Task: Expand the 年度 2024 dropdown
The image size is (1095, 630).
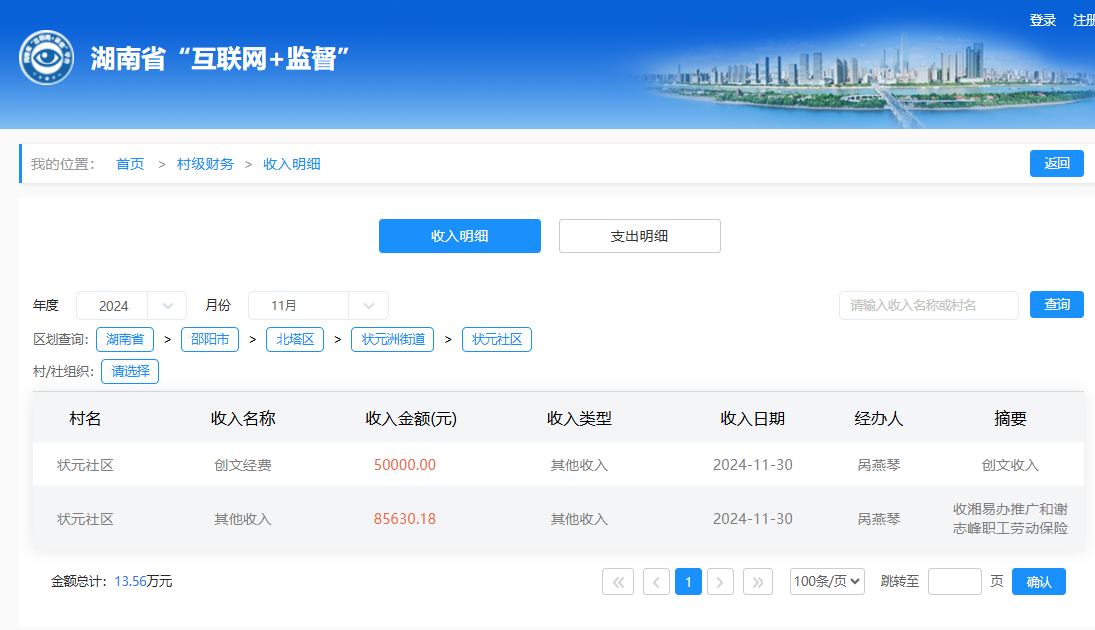Action: pos(131,306)
